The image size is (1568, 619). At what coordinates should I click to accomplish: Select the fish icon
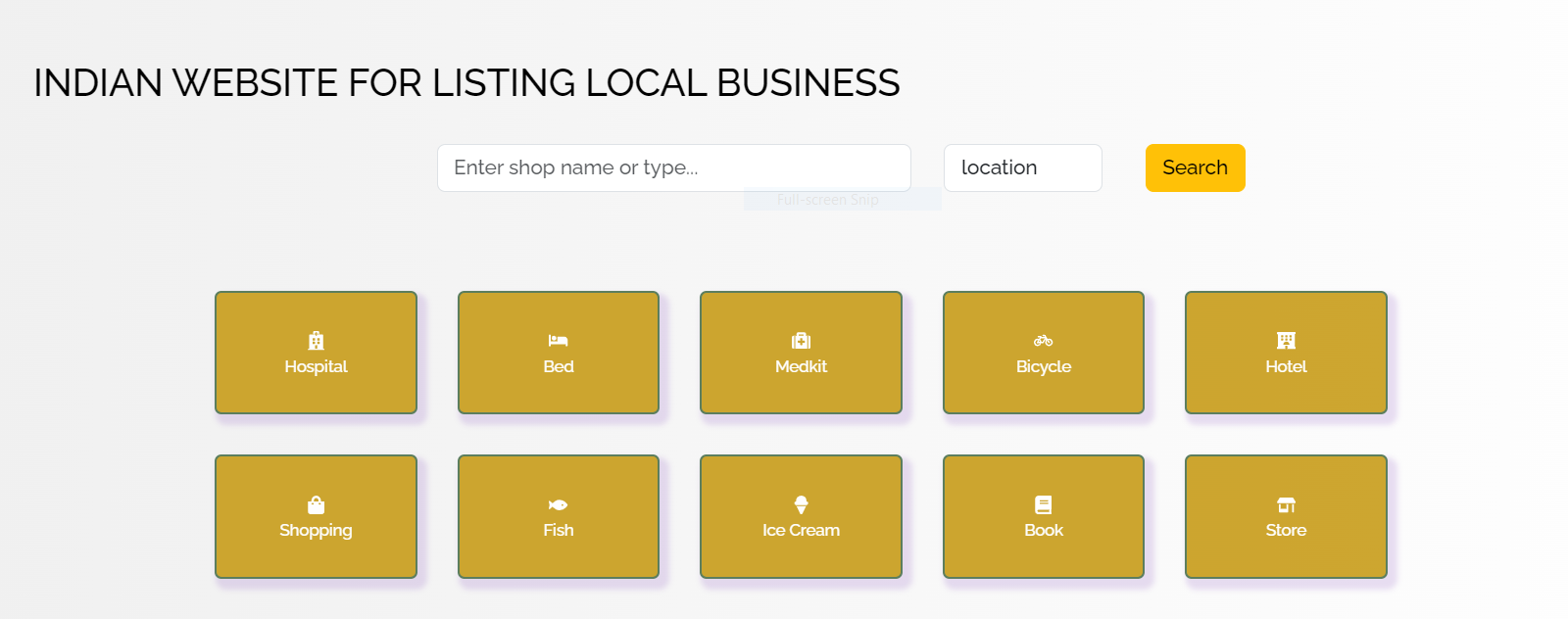558,504
